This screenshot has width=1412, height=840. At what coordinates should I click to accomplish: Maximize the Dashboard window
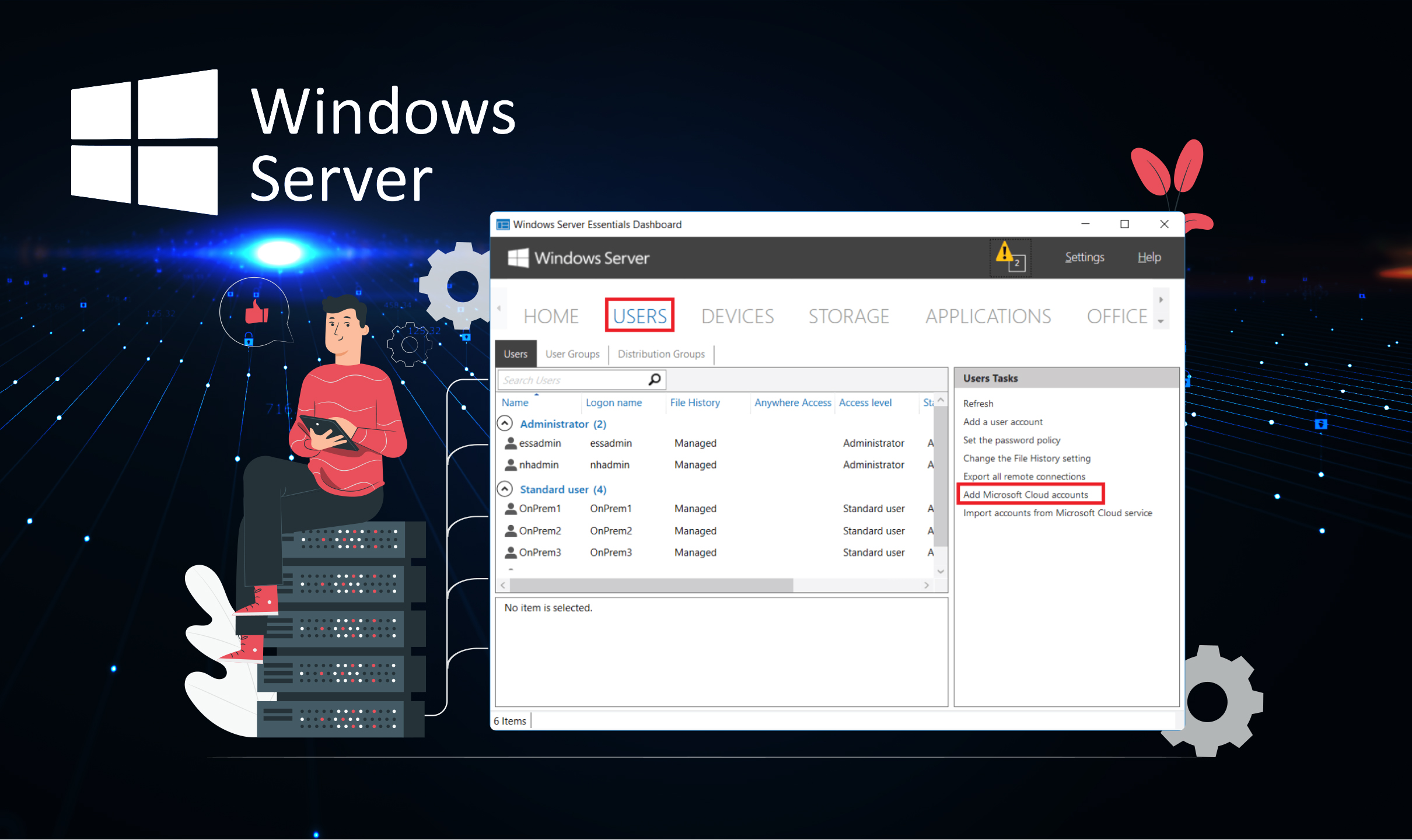(1124, 224)
